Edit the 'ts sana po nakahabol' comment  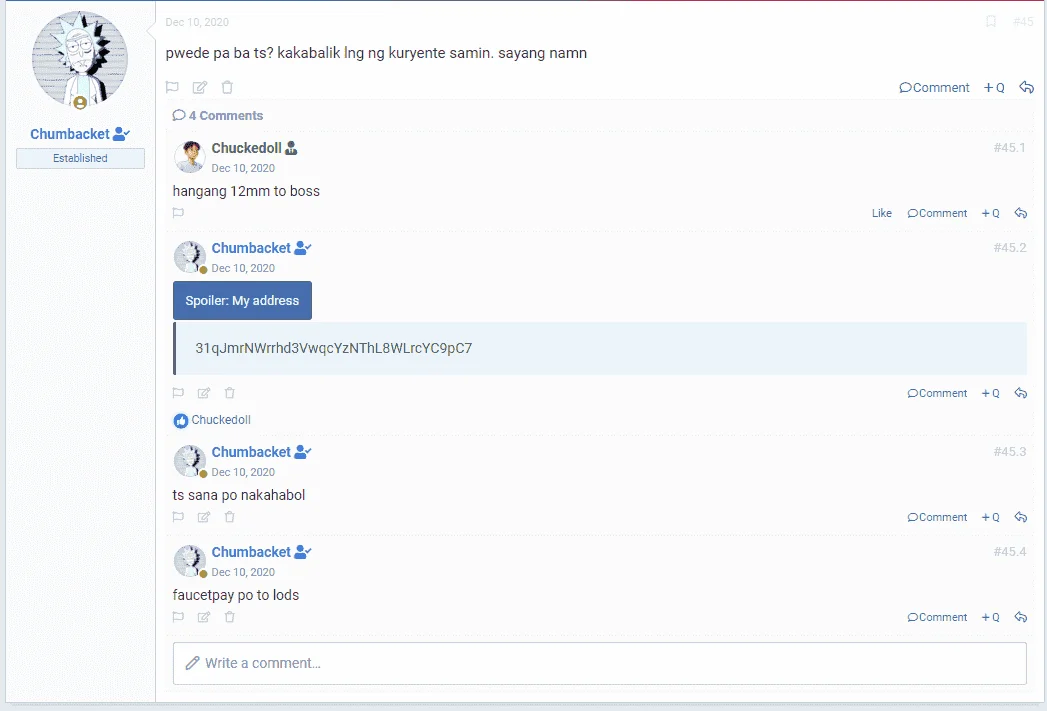pyautogui.click(x=204, y=517)
